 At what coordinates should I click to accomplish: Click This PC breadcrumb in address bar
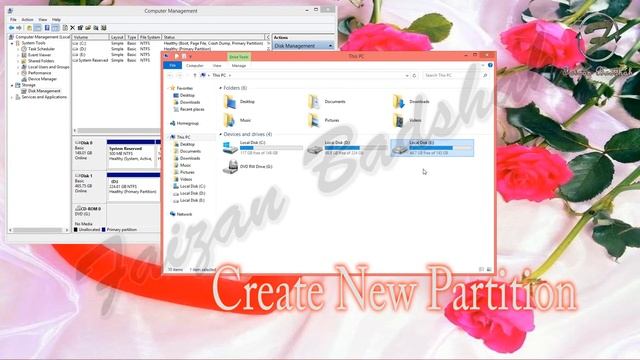219,76
